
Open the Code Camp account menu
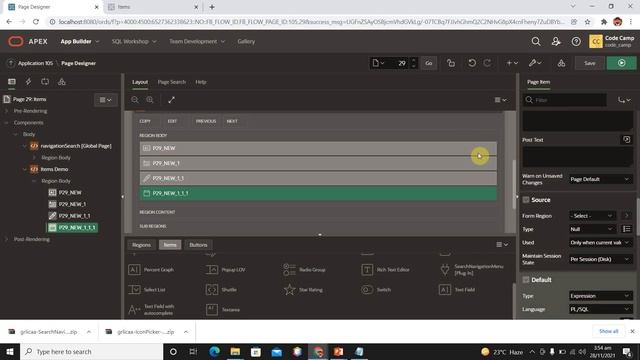[612, 41]
